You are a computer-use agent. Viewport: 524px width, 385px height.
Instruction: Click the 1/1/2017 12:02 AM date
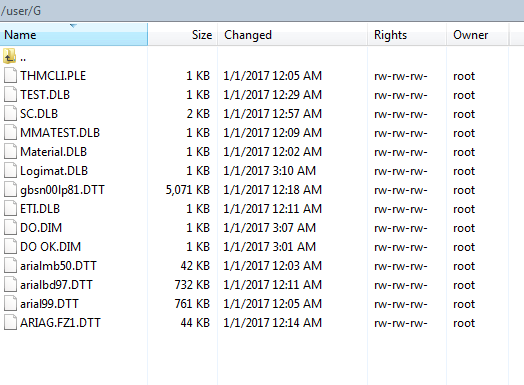(x=273, y=152)
